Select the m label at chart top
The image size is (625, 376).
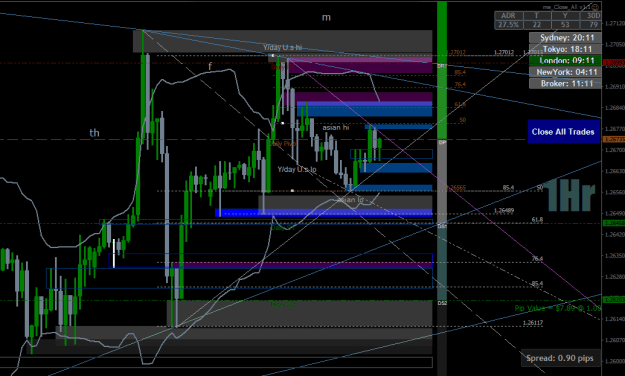(x=326, y=17)
